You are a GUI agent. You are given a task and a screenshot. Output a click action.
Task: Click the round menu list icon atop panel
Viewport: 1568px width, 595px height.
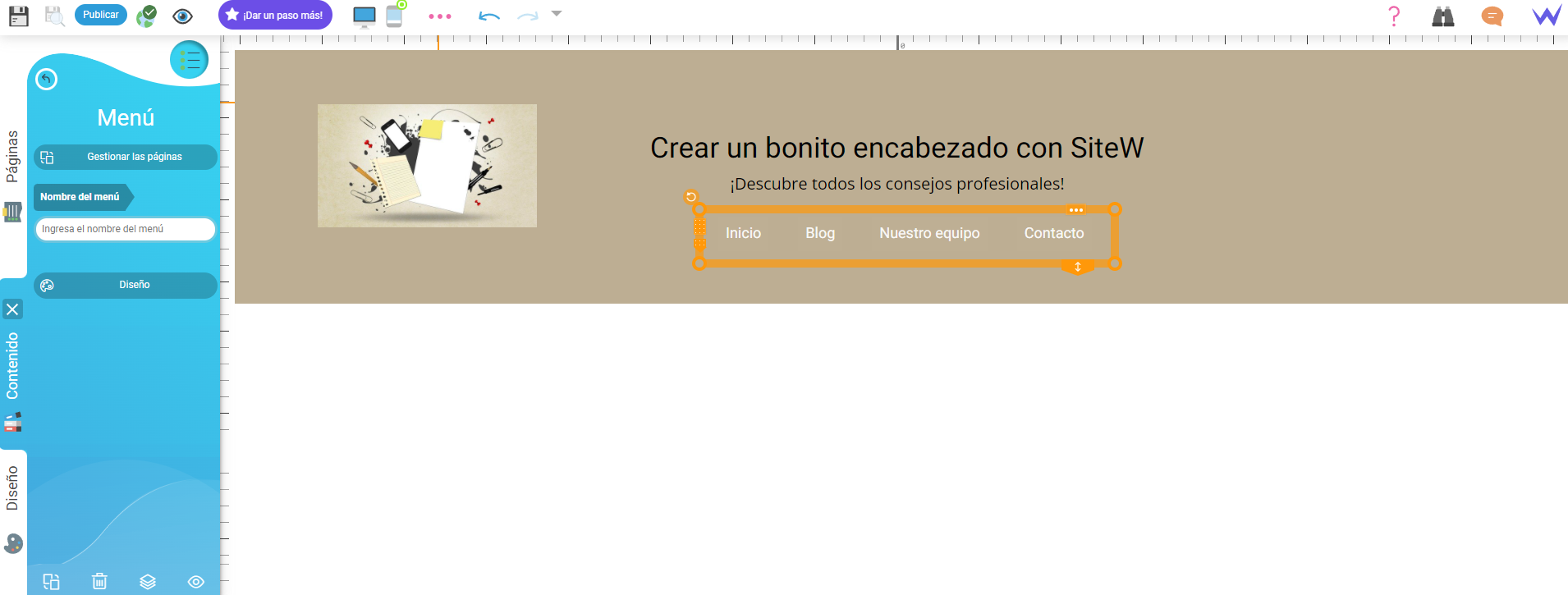tap(190, 60)
